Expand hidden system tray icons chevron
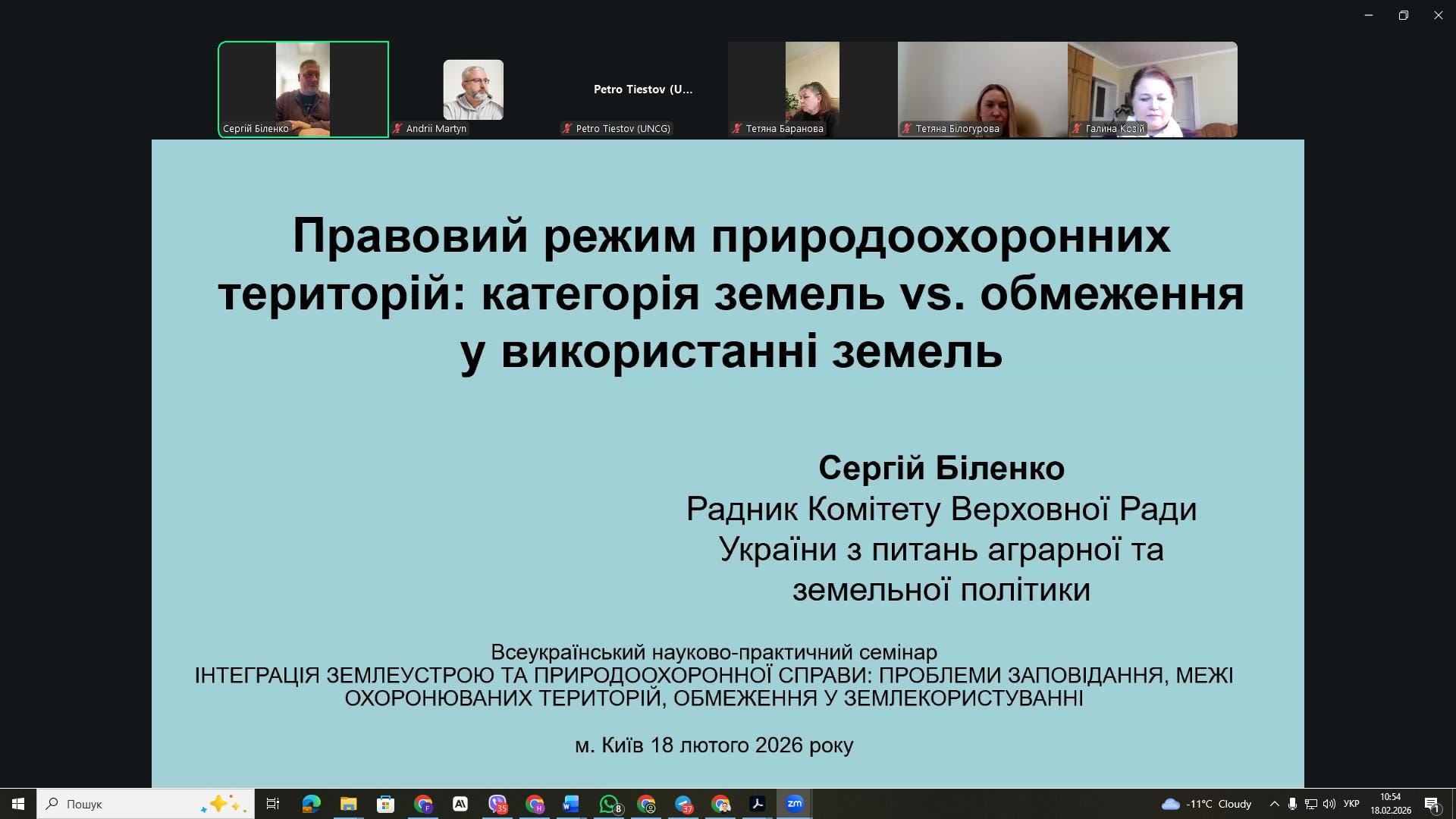The width and height of the screenshot is (1456, 819). 1274,804
